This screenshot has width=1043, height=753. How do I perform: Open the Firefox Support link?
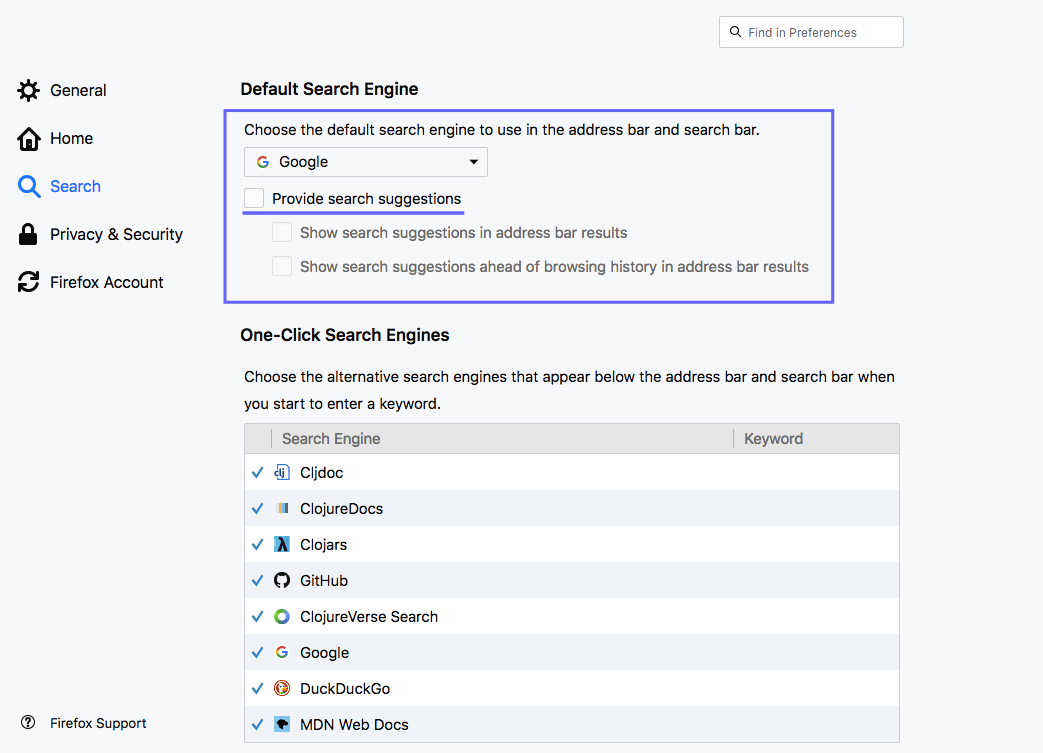click(x=98, y=723)
